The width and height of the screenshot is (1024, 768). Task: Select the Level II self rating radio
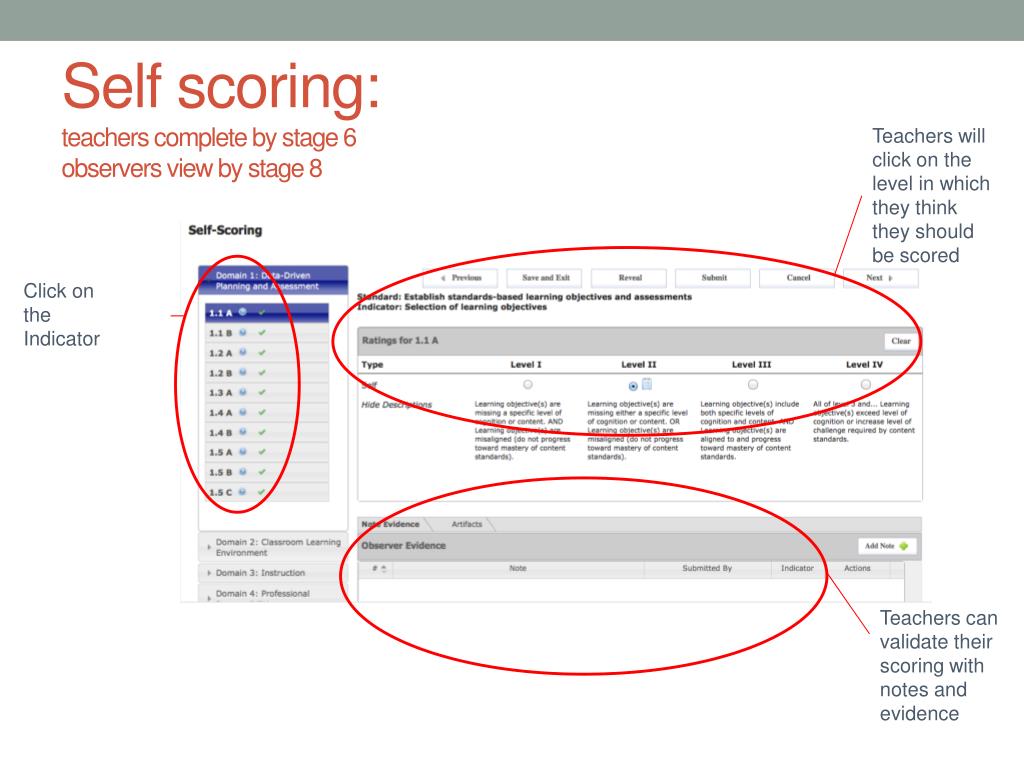pos(633,386)
